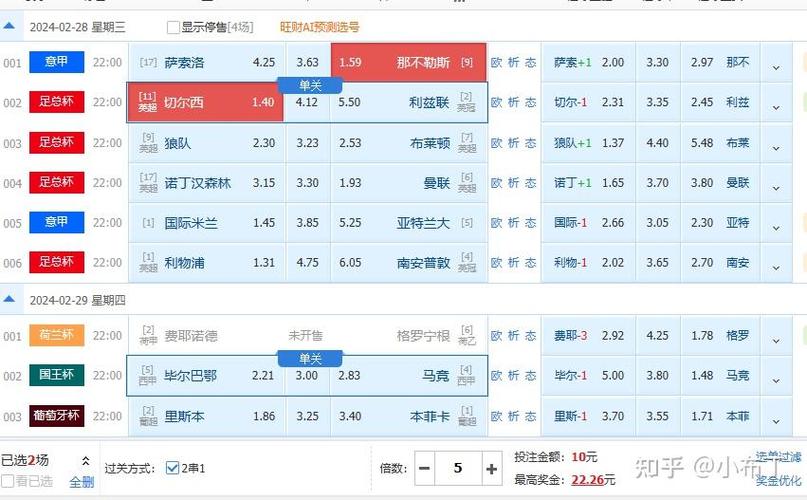
Task: Click the 国王杯 league tag
Action: pos(57,375)
